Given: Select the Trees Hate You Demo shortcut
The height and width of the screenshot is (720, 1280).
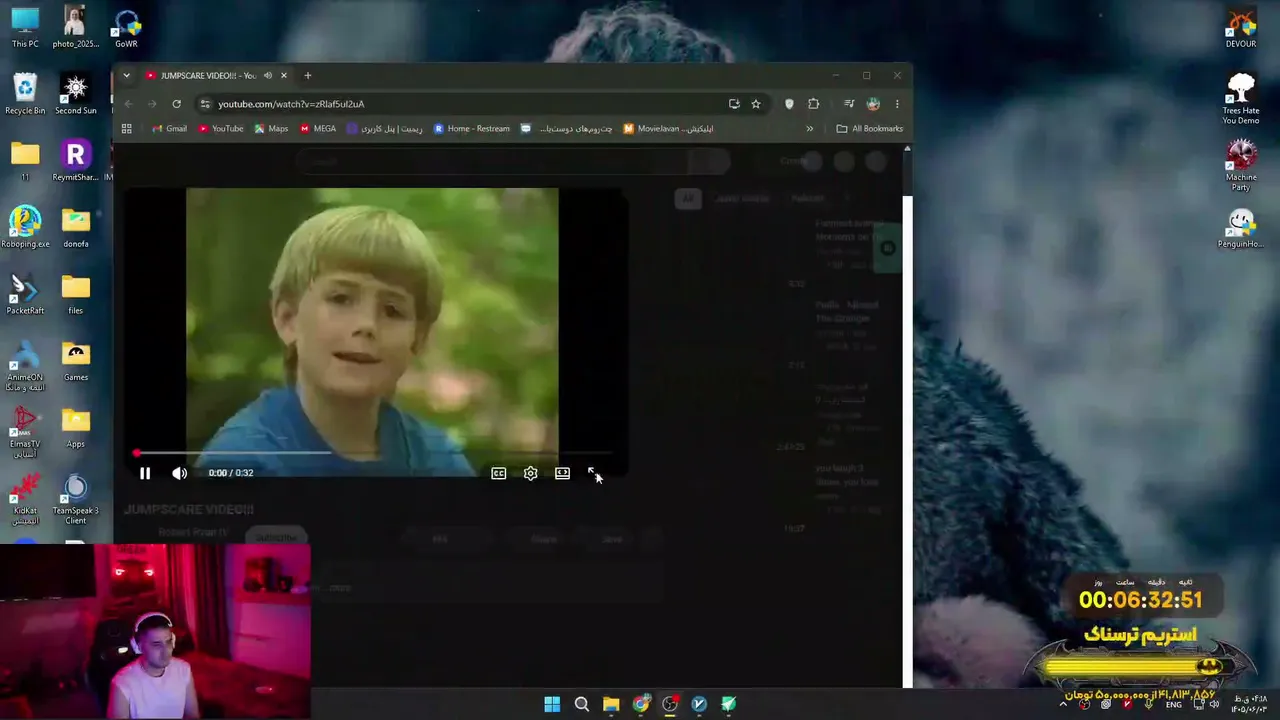Looking at the screenshot, I should 1241,98.
